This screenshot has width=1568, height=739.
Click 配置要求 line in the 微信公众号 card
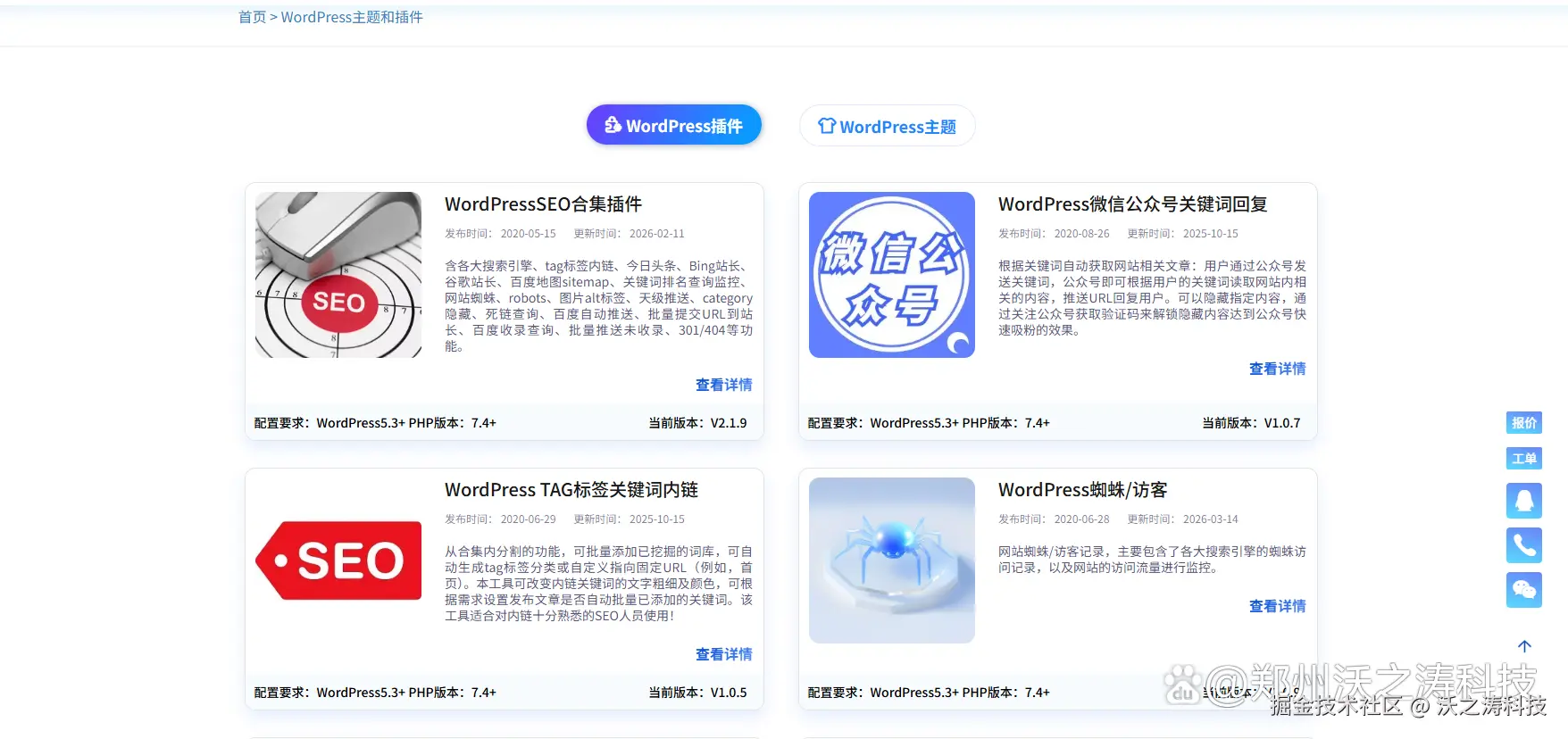(x=929, y=423)
